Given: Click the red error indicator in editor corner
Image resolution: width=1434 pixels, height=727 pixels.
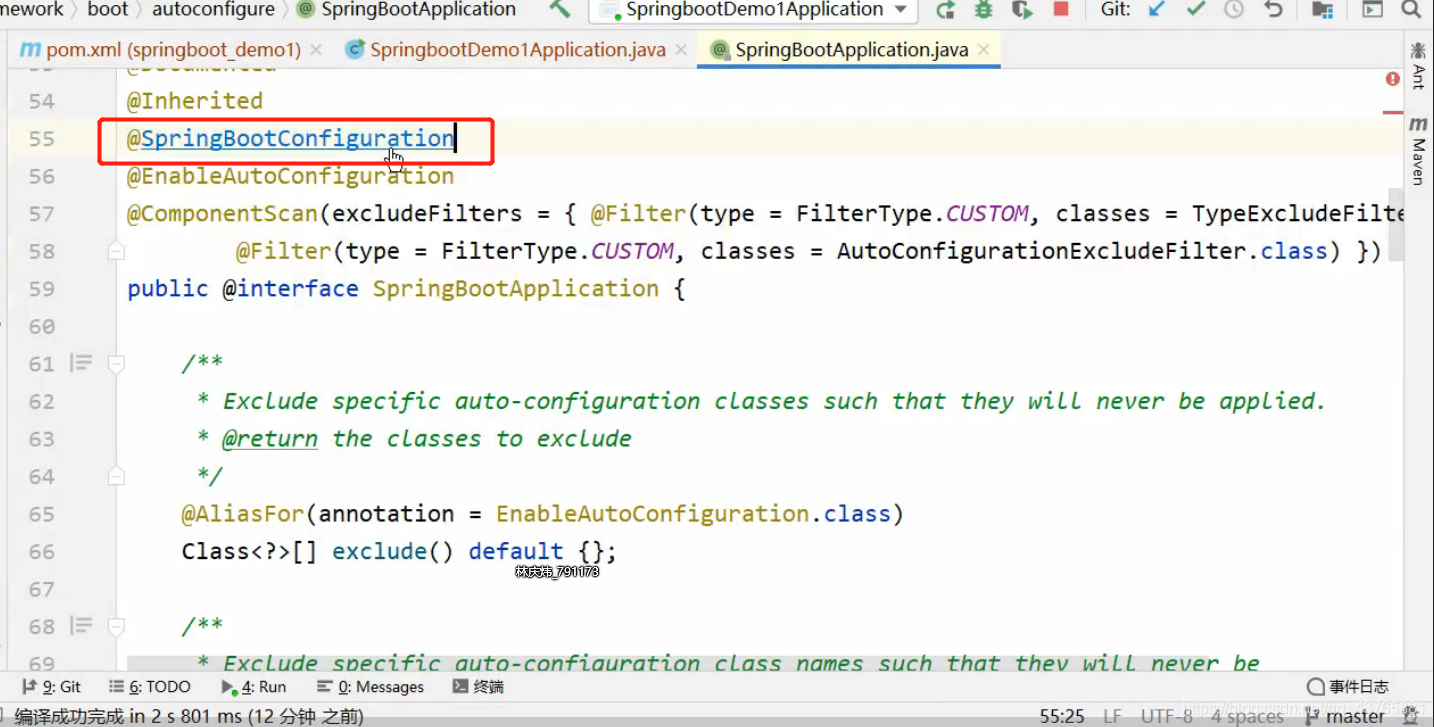Looking at the screenshot, I should [x=1392, y=79].
